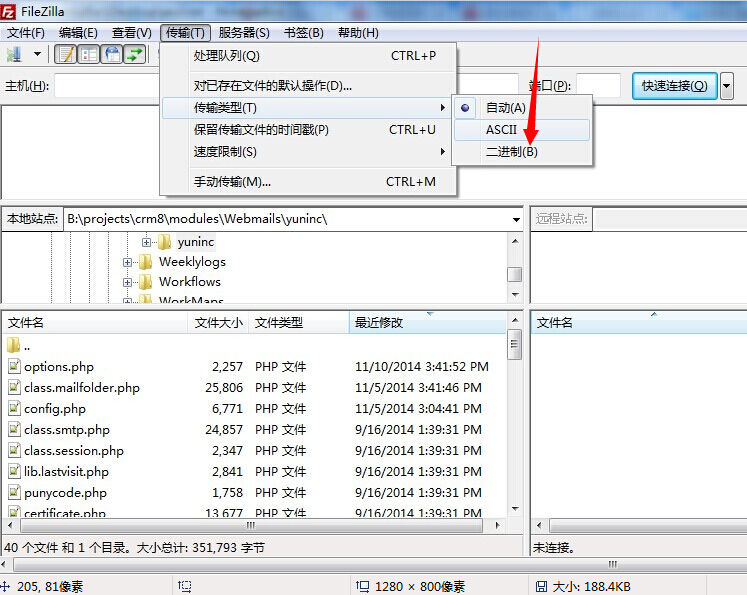
Task: Click local tree scroll up arrow
Action: 515,241
